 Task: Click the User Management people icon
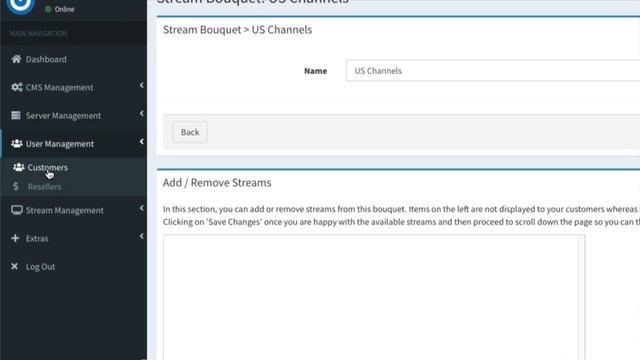coord(17,144)
